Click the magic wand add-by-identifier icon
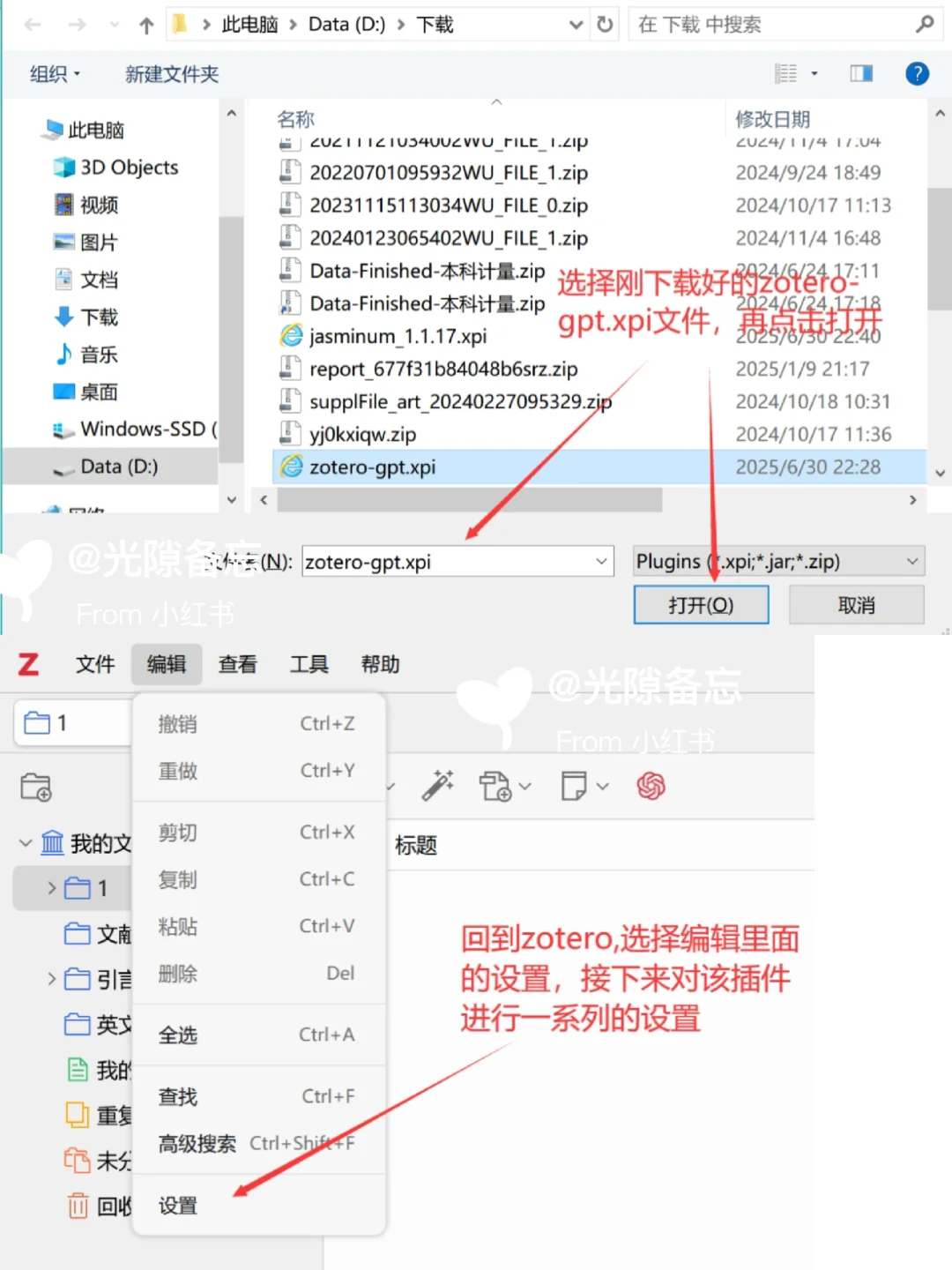952x1270 pixels. click(438, 786)
